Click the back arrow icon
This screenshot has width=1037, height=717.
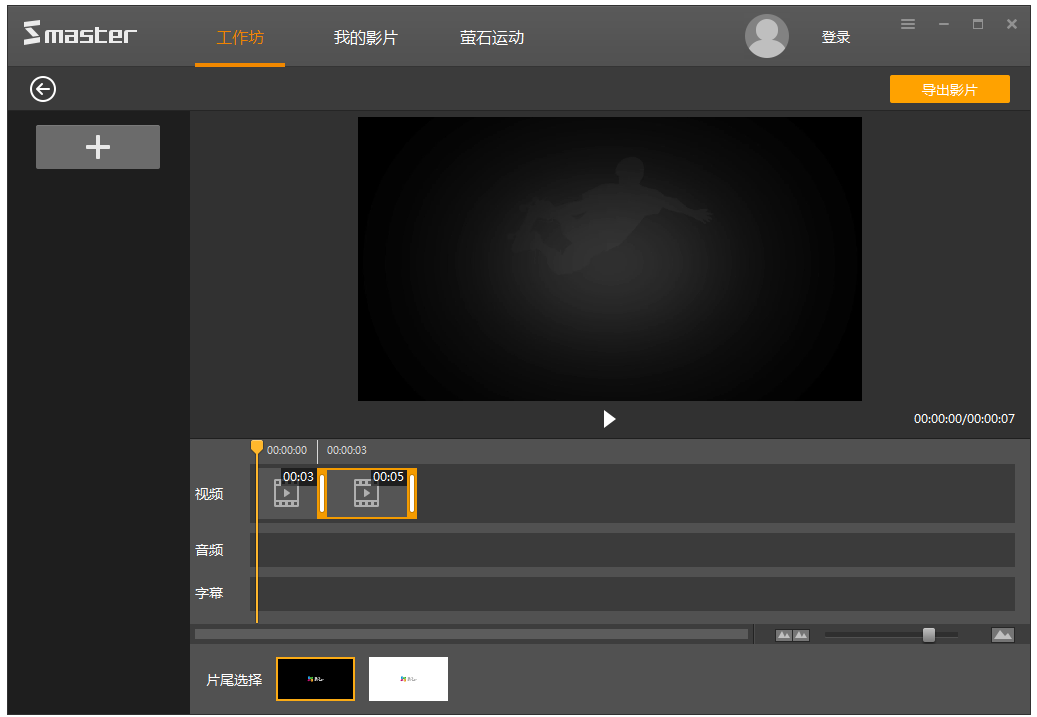click(43, 89)
